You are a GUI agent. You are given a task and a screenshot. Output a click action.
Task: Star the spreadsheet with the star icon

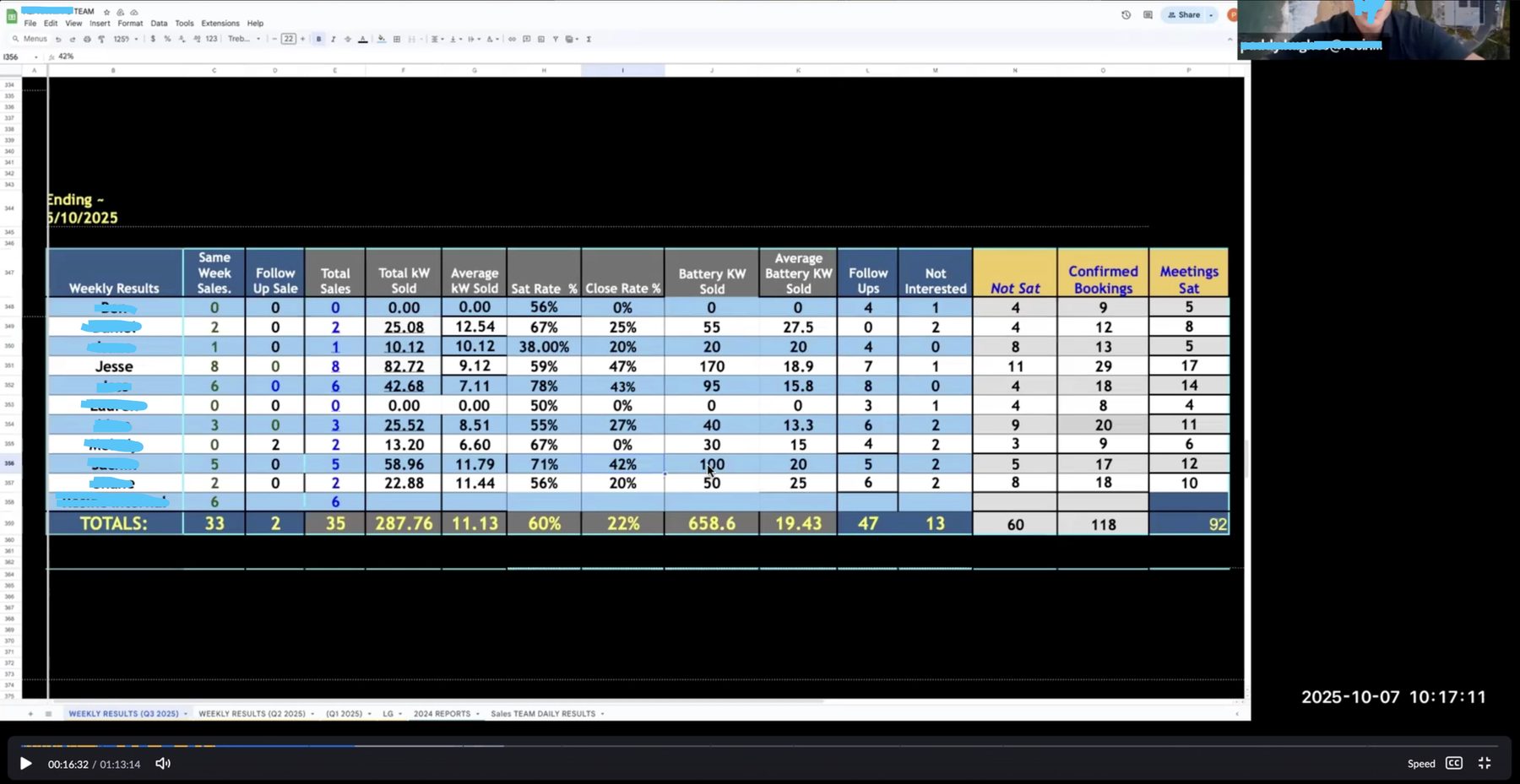pyautogui.click(x=106, y=12)
